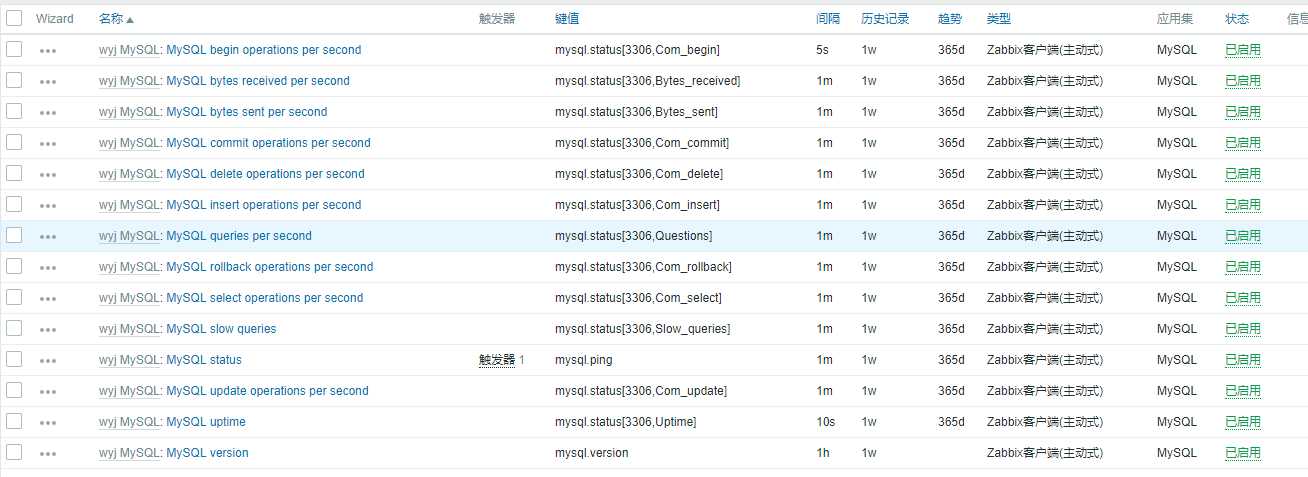The width and height of the screenshot is (1308, 477).
Task: Open MySQL commit operations per second item
Action: pyautogui.click(x=268, y=143)
